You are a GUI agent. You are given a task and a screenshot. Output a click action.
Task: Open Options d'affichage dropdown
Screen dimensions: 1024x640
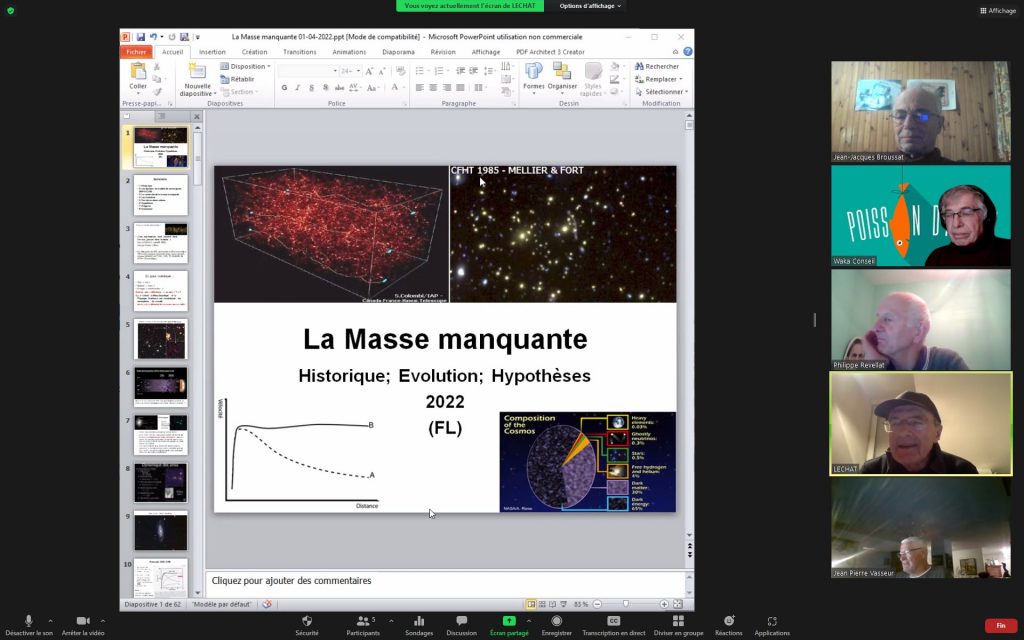pos(590,6)
